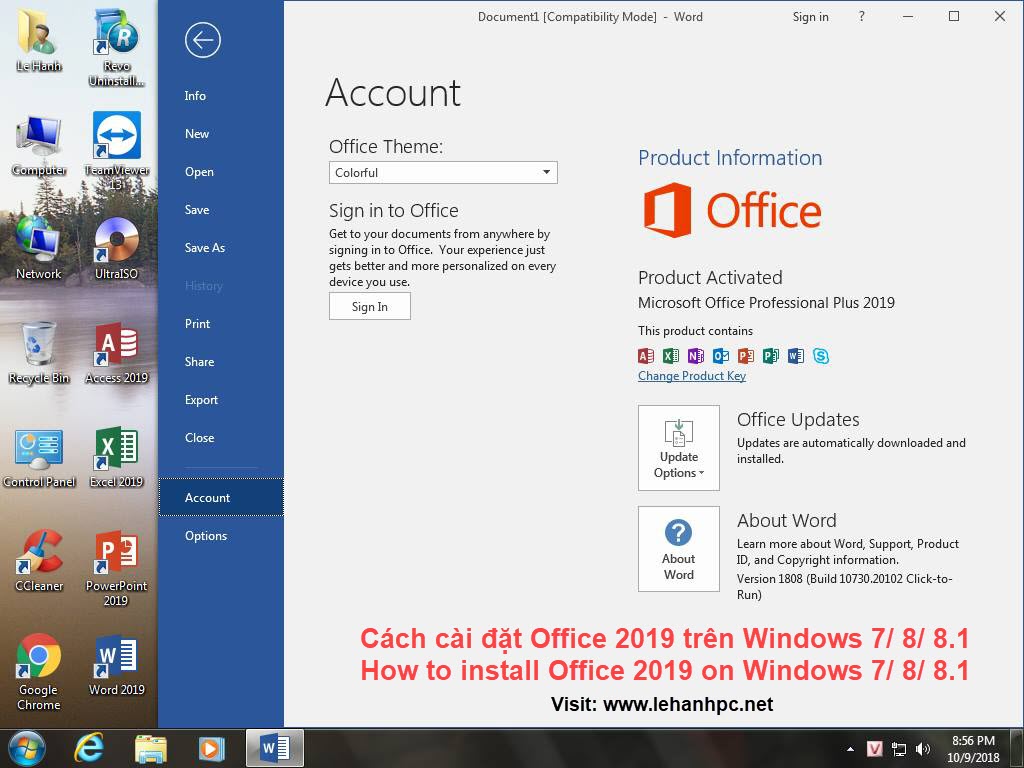Select the TeamViewer 13 shortcut
Screen dimensions: 1024x768
(116, 152)
